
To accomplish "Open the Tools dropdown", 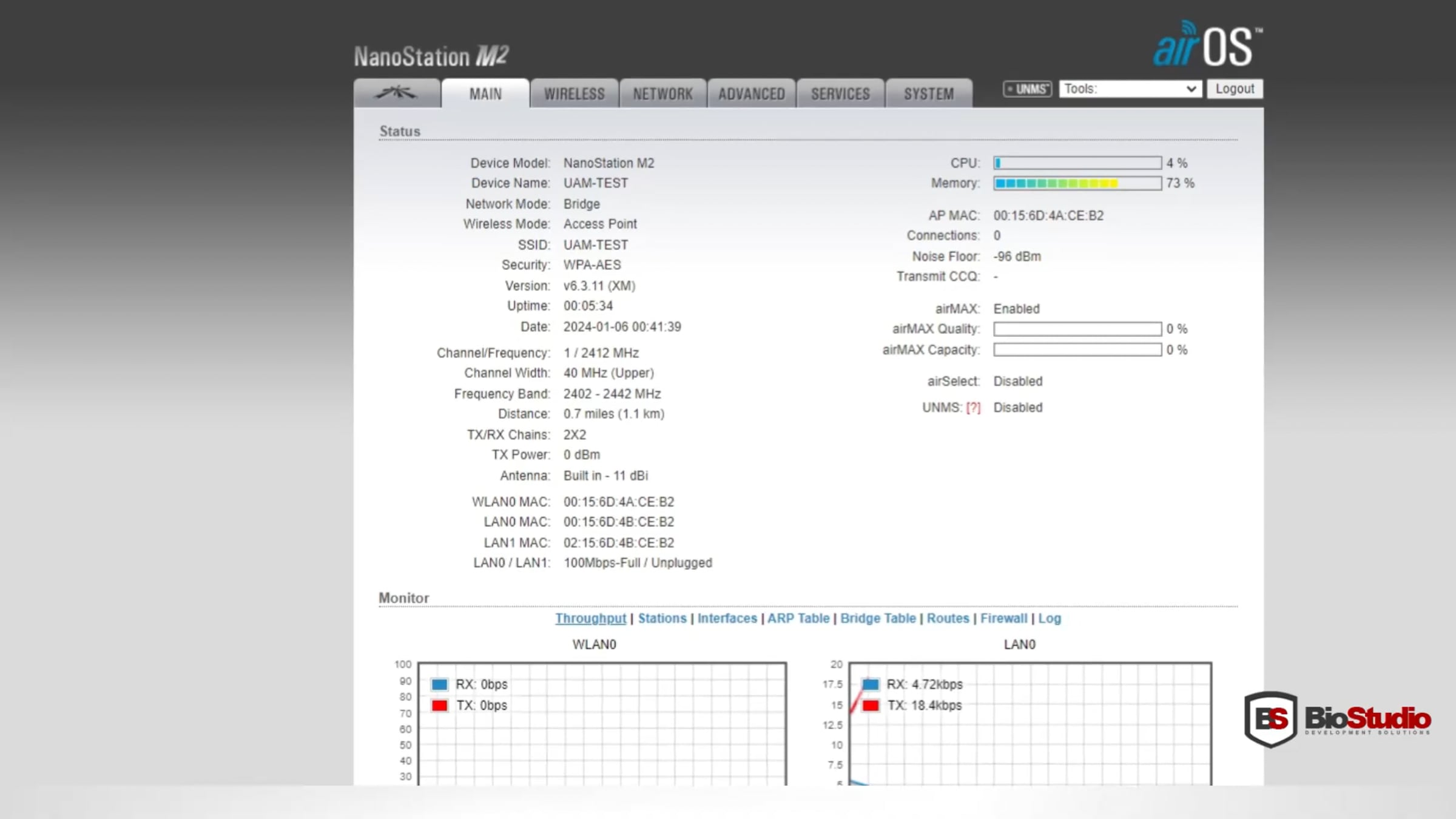I will click(1130, 89).
